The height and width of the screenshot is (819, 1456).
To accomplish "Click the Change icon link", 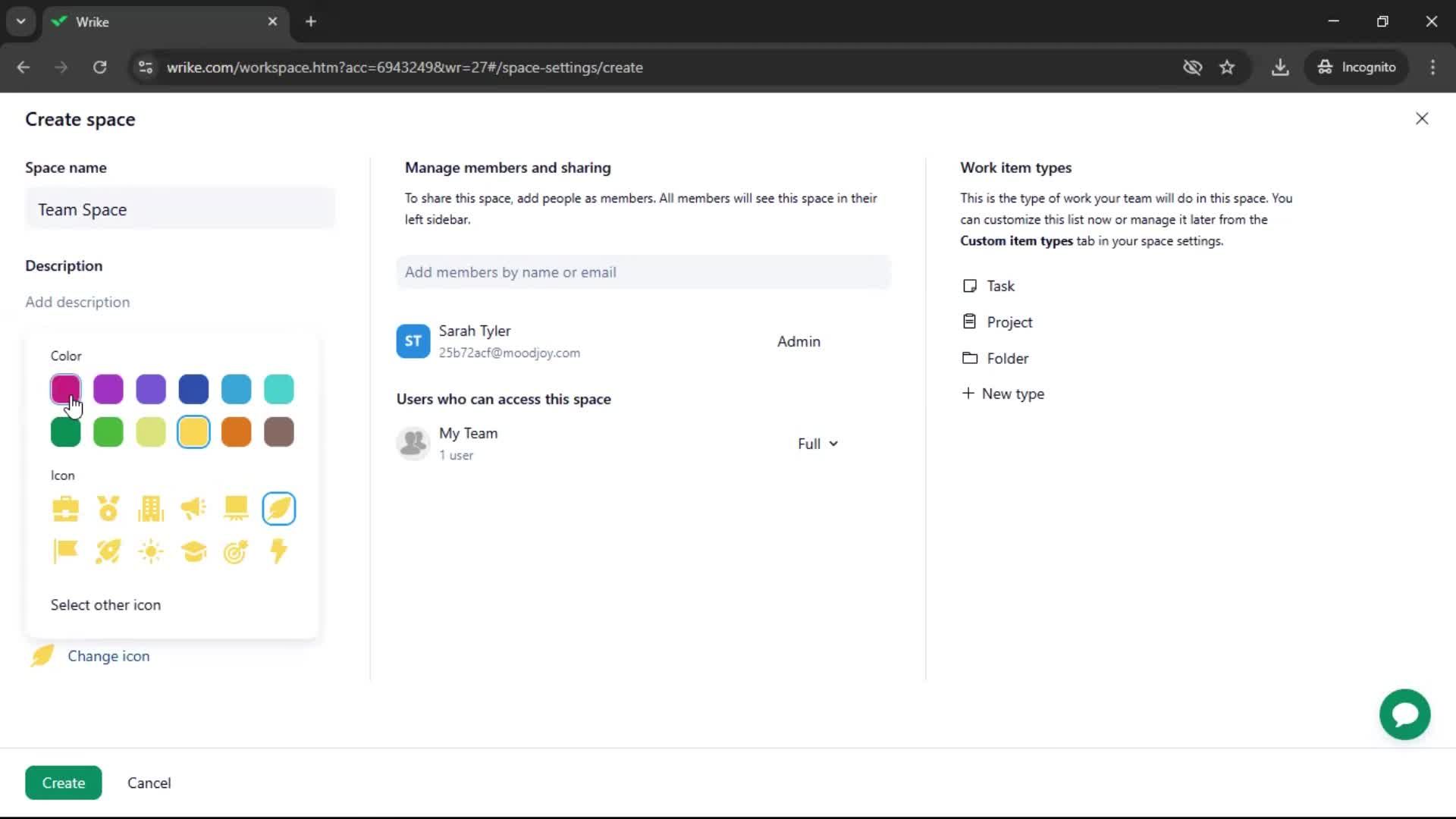I will 108,656.
